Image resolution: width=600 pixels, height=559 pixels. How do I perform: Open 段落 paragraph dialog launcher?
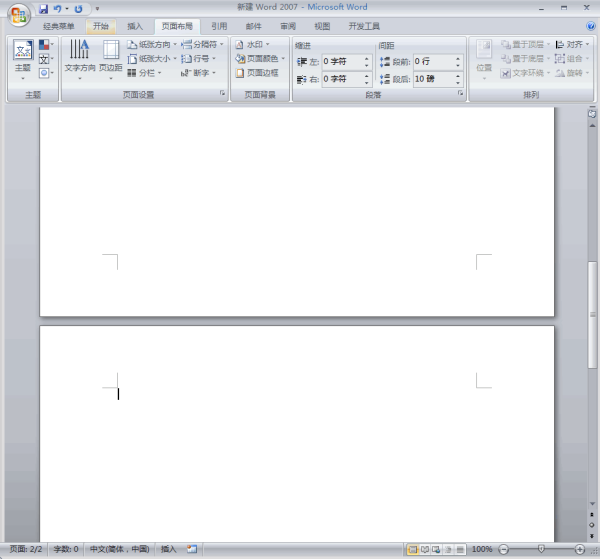[460, 93]
